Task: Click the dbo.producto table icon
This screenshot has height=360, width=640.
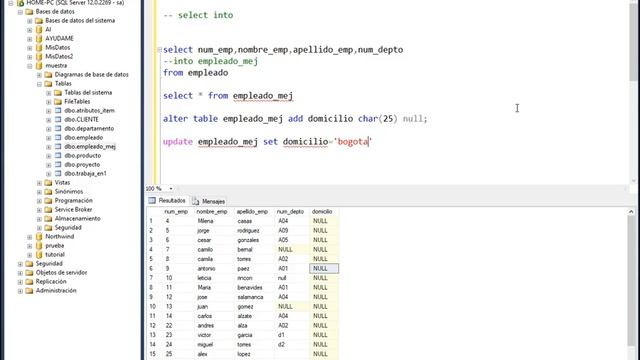Action: coord(58,156)
